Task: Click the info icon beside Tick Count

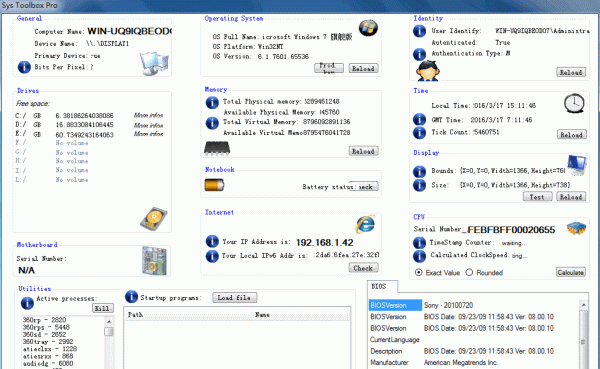Action: 419,132
